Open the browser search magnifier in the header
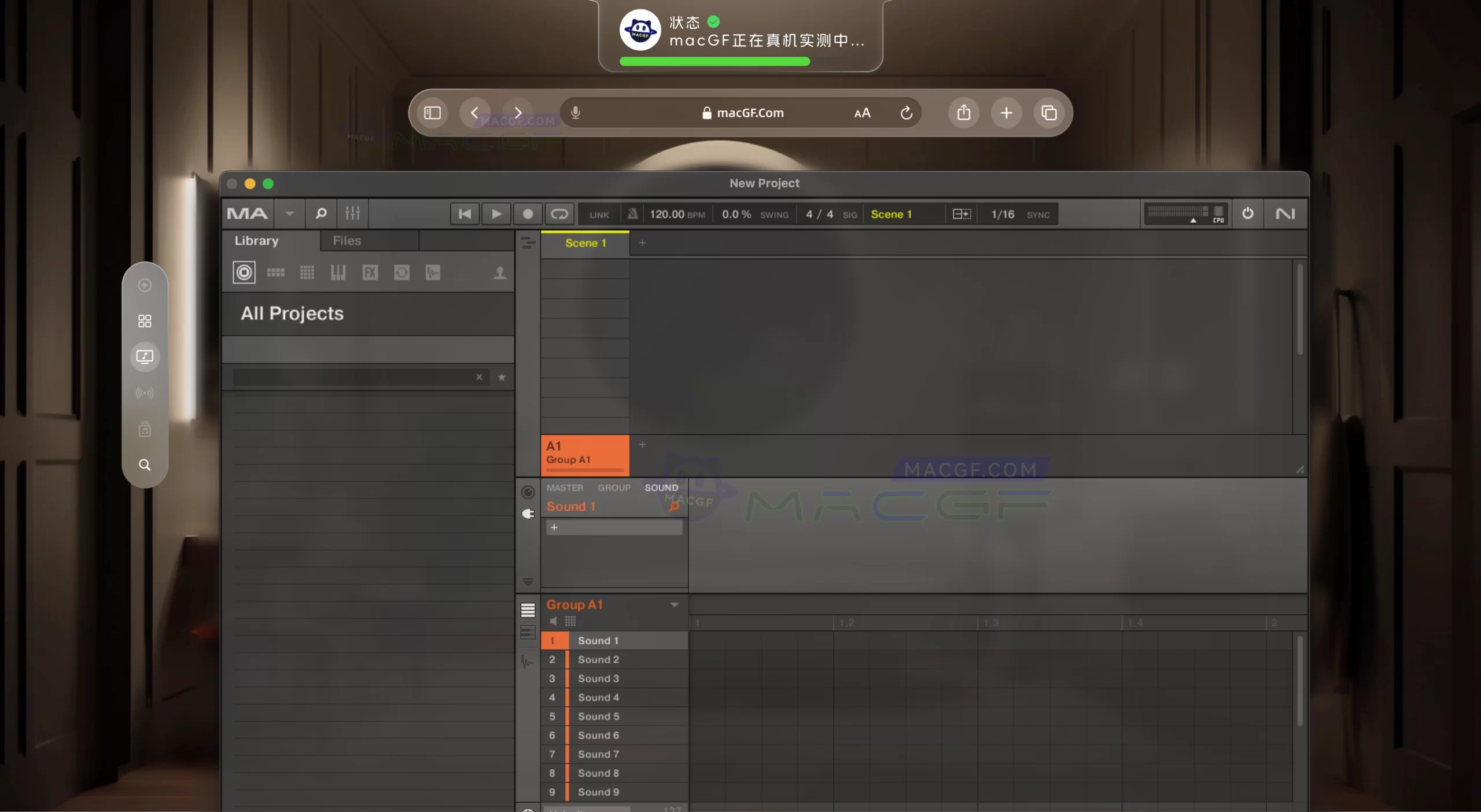The width and height of the screenshot is (1481, 812). click(321, 213)
